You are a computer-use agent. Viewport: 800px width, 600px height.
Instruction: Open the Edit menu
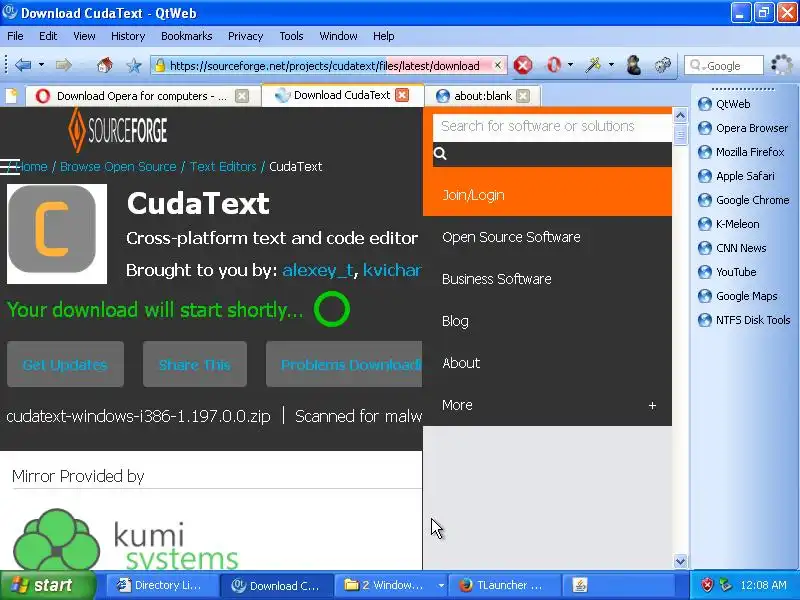(48, 36)
